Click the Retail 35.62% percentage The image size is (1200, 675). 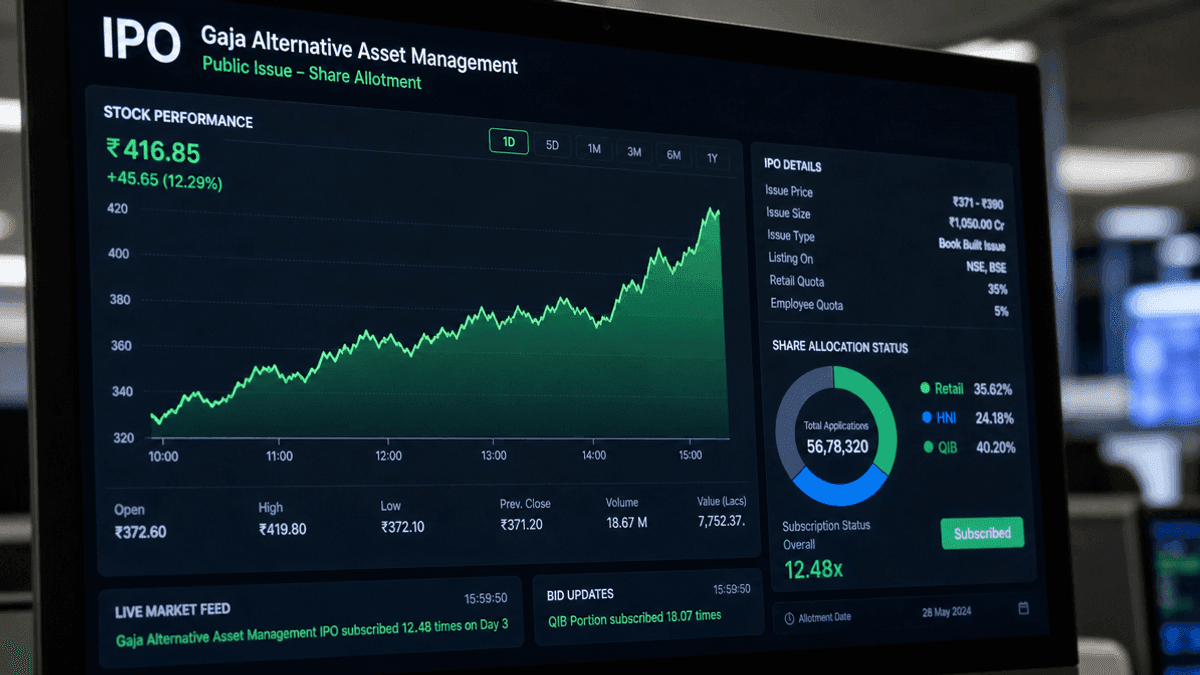click(x=993, y=390)
